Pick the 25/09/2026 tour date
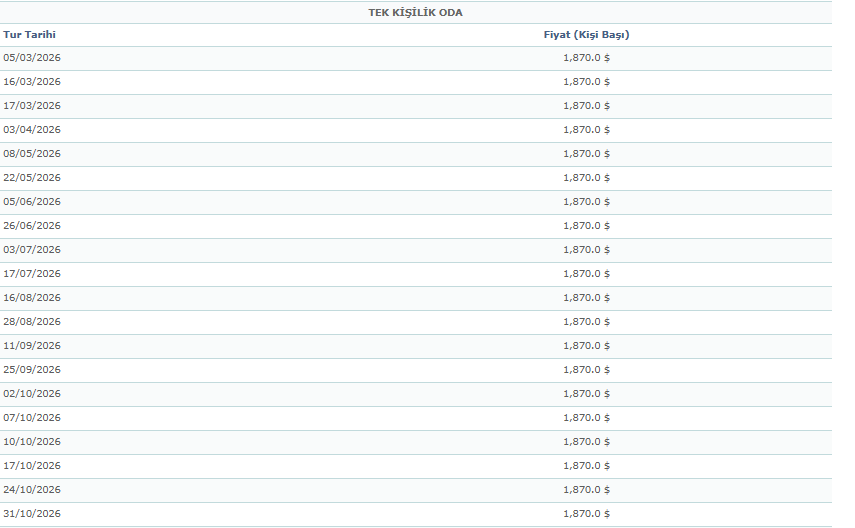This screenshot has width=855, height=528. pyautogui.click(x=32, y=370)
